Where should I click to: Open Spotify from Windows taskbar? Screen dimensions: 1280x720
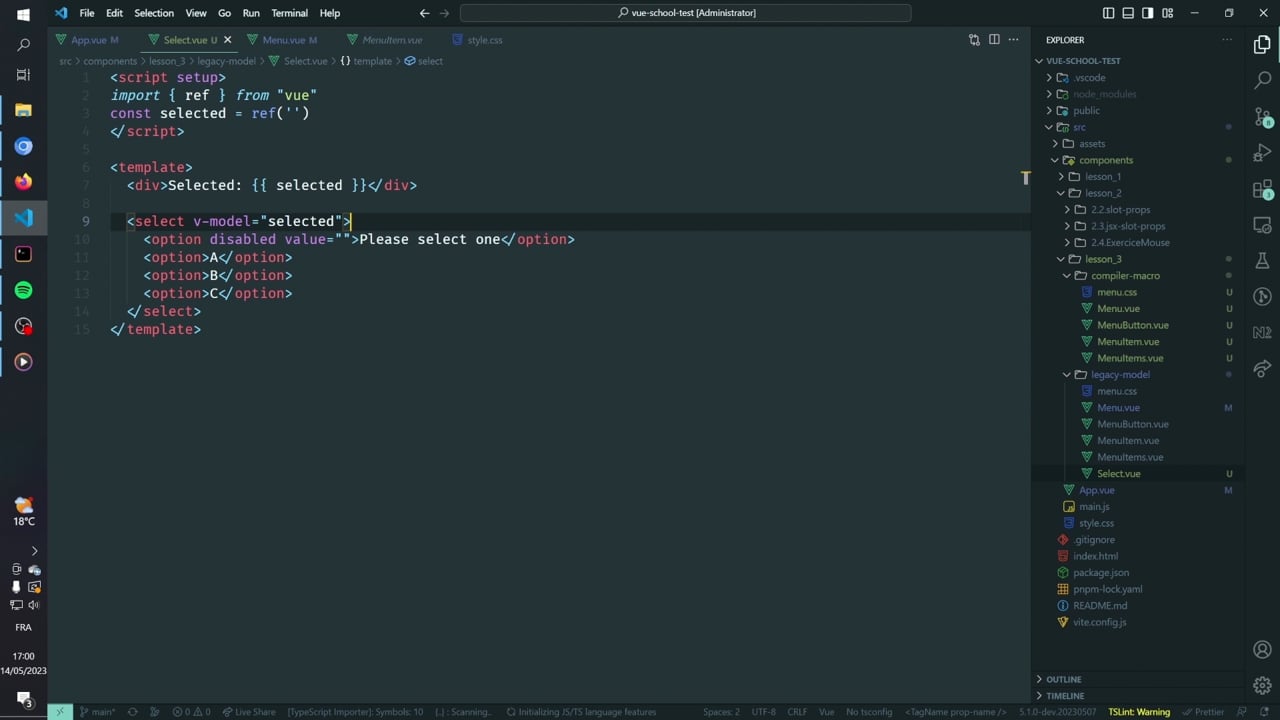[x=24, y=290]
